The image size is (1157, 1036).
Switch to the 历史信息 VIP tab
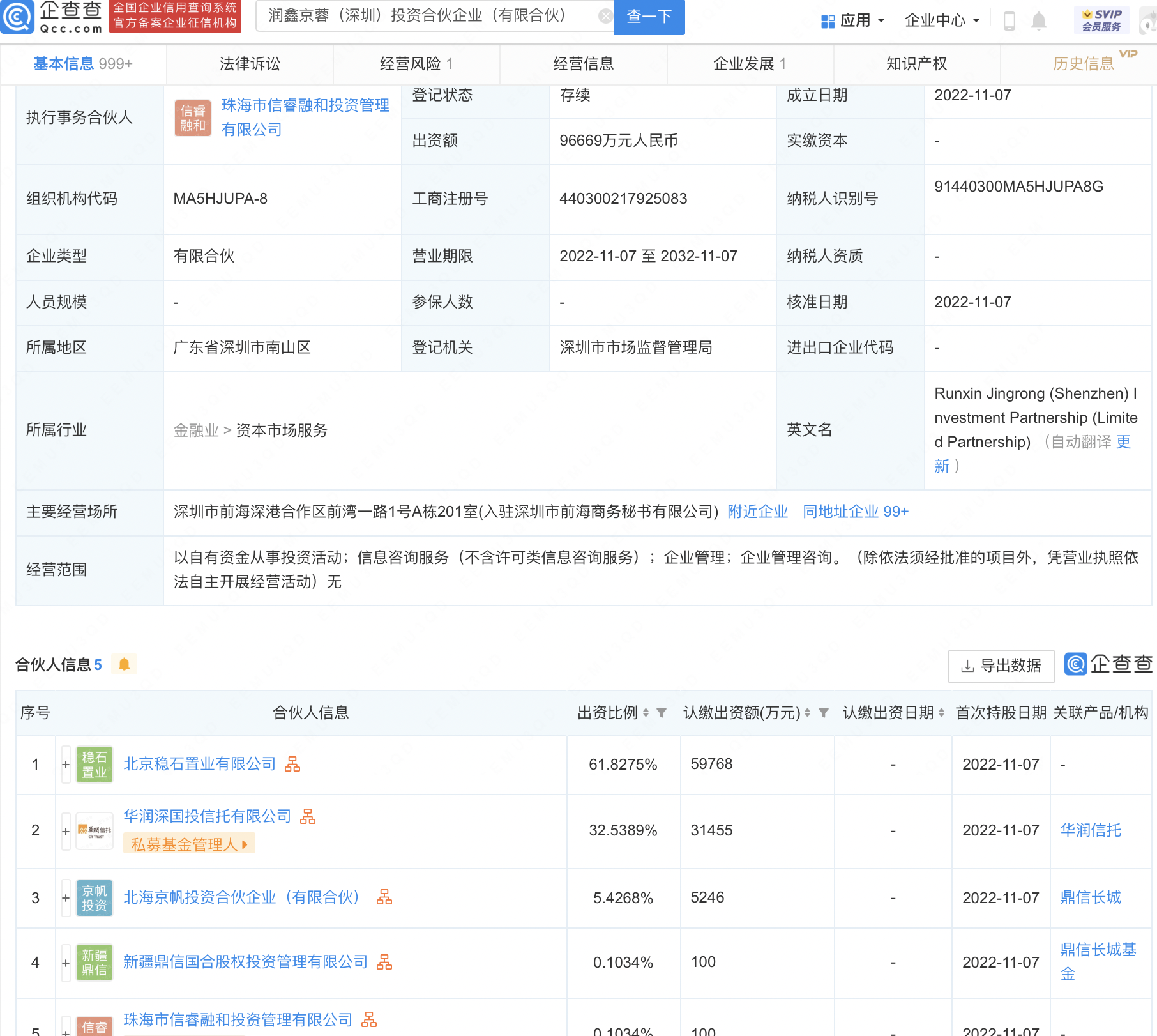pyautogui.click(x=1083, y=64)
